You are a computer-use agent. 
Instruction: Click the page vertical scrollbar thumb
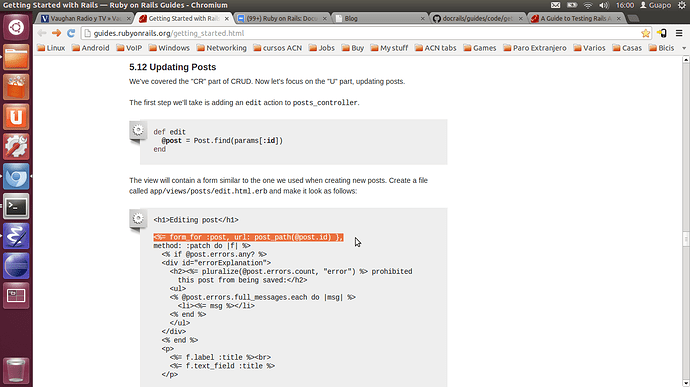pyautogui.click(x=686, y=239)
